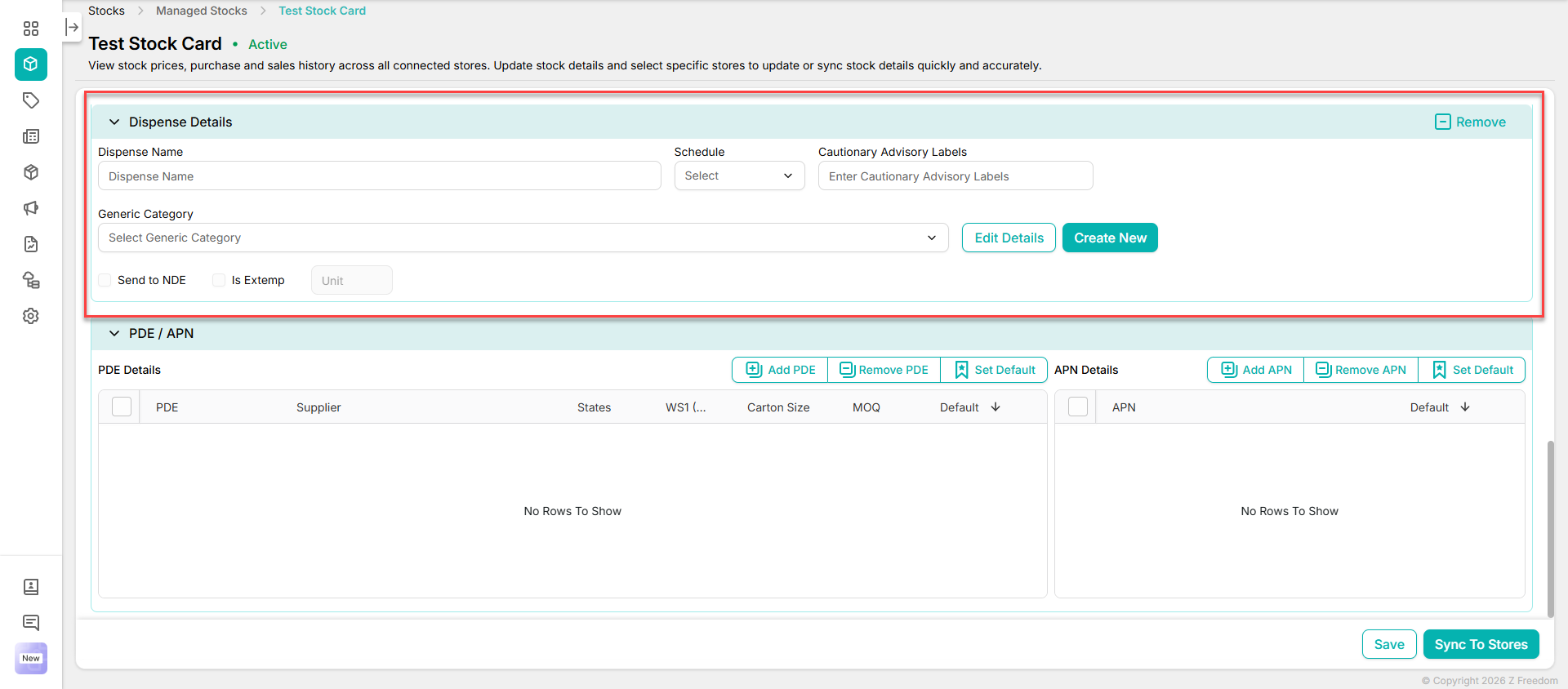Screen dimensions: 1568x689
Task: Open the Select Generic Category dropdown
Action: pyautogui.click(x=523, y=238)
